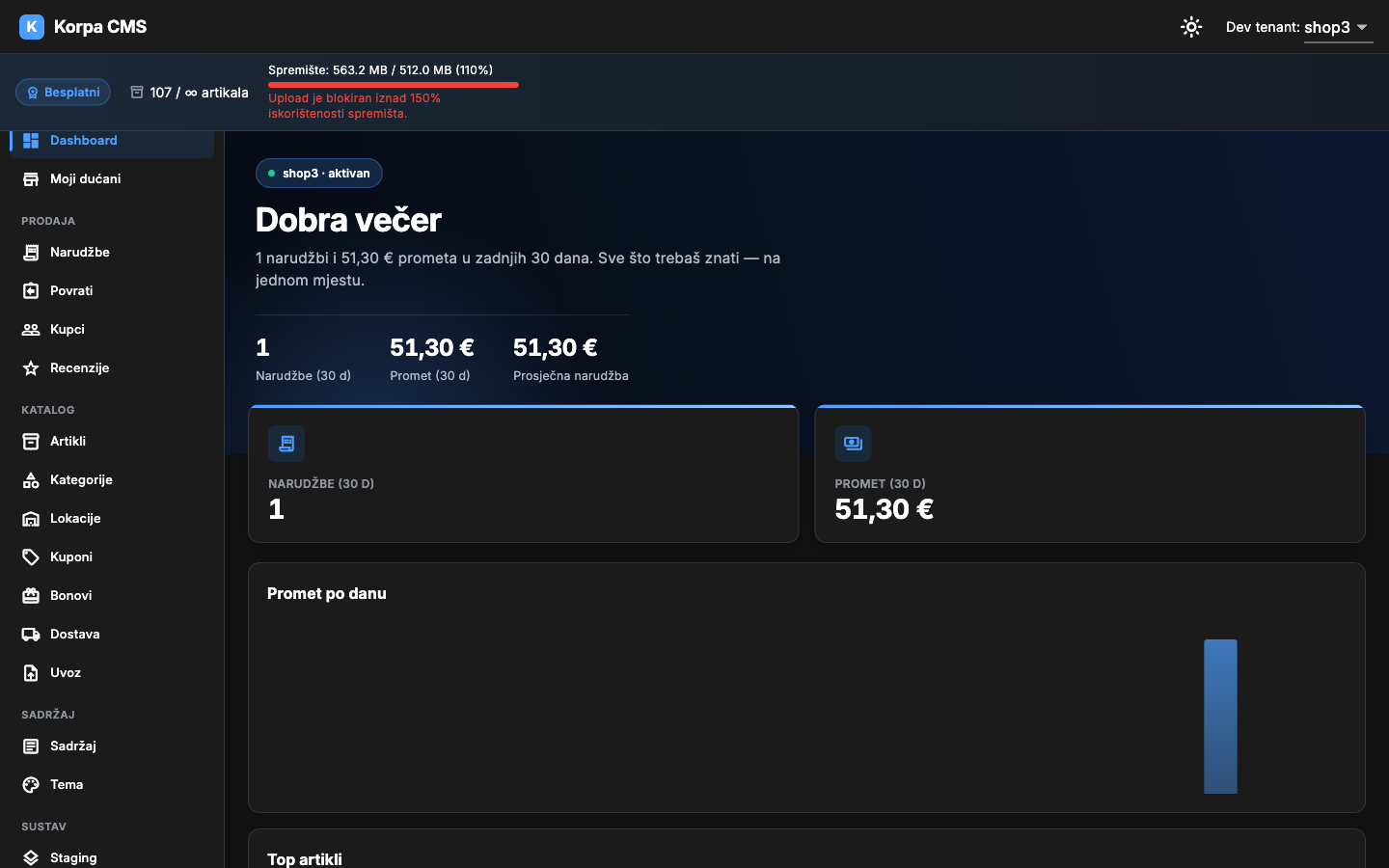The height and width of the screenshot is (868, 1389).
Task: Click the Kuponi tag icon
Action: (x=31, y=557)
